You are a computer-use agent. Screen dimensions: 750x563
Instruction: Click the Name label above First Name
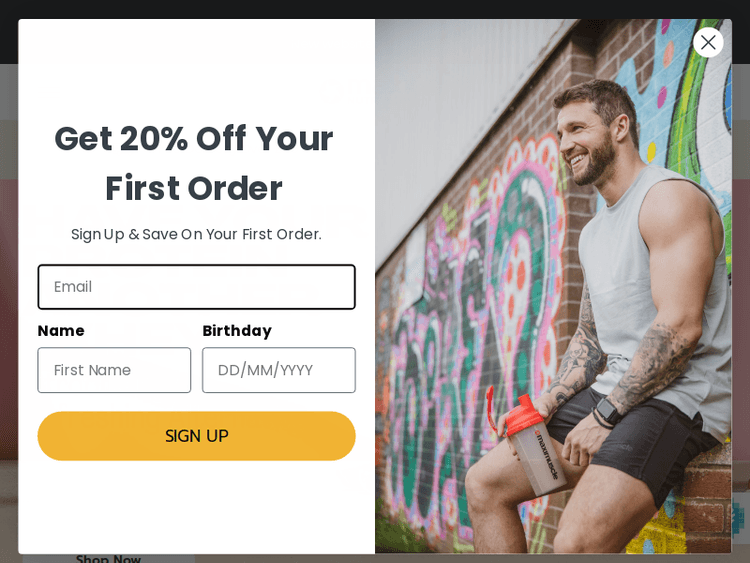[x=61, y=331]
